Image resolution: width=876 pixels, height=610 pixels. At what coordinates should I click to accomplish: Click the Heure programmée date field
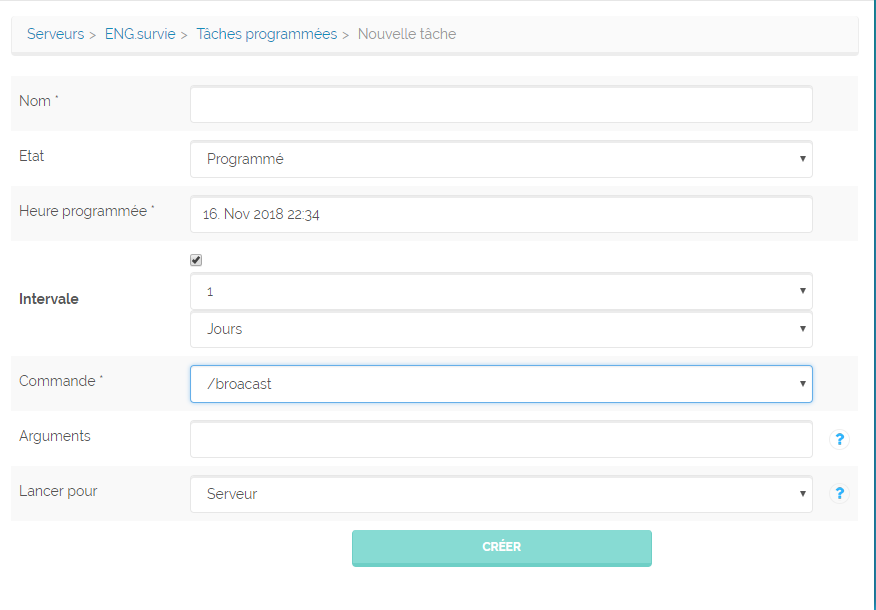(x=501, y=214)
